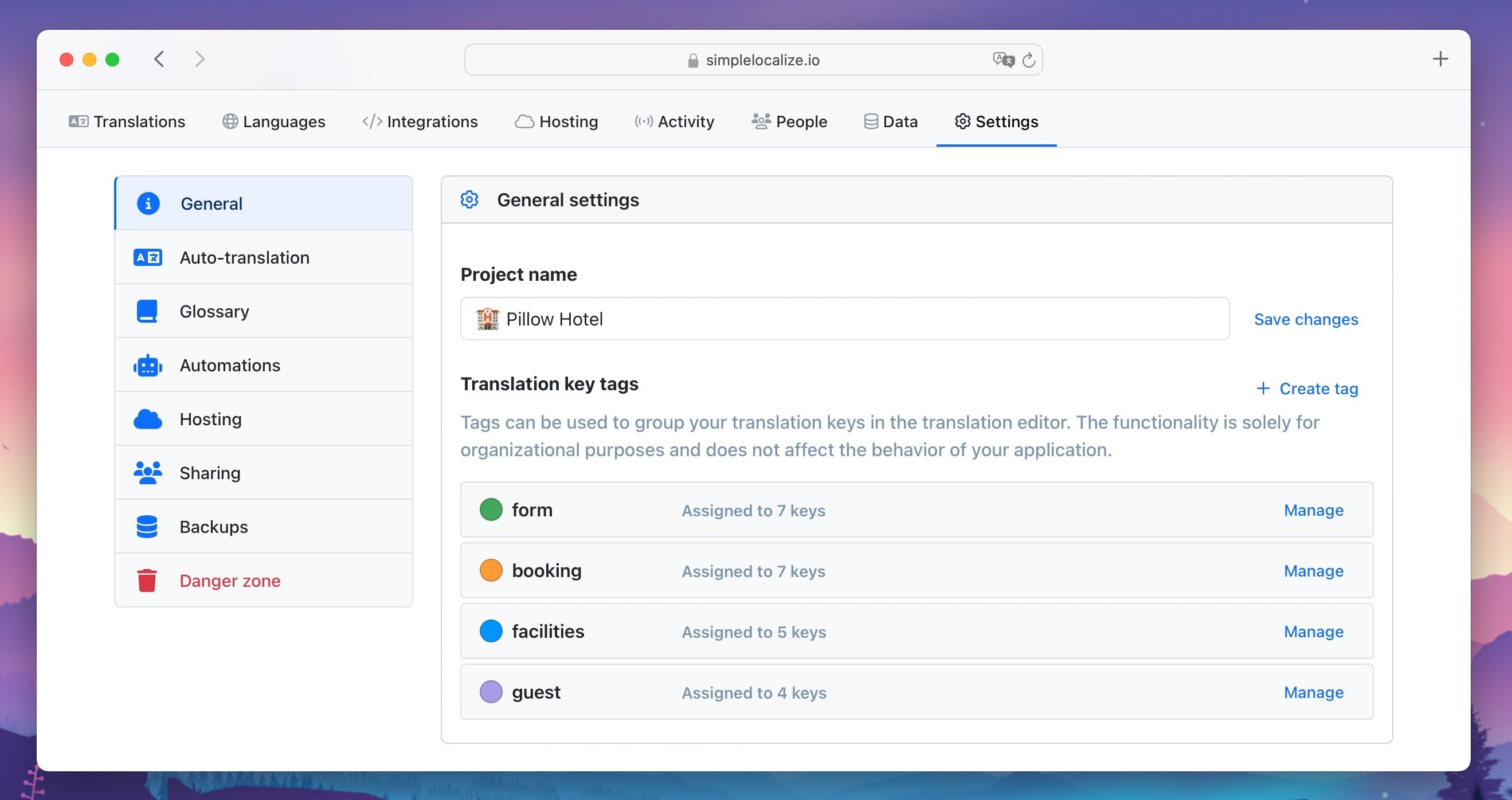The image size is (1512, 800).
Task: Open Glossary settings
Action: [x=264, y=311]
